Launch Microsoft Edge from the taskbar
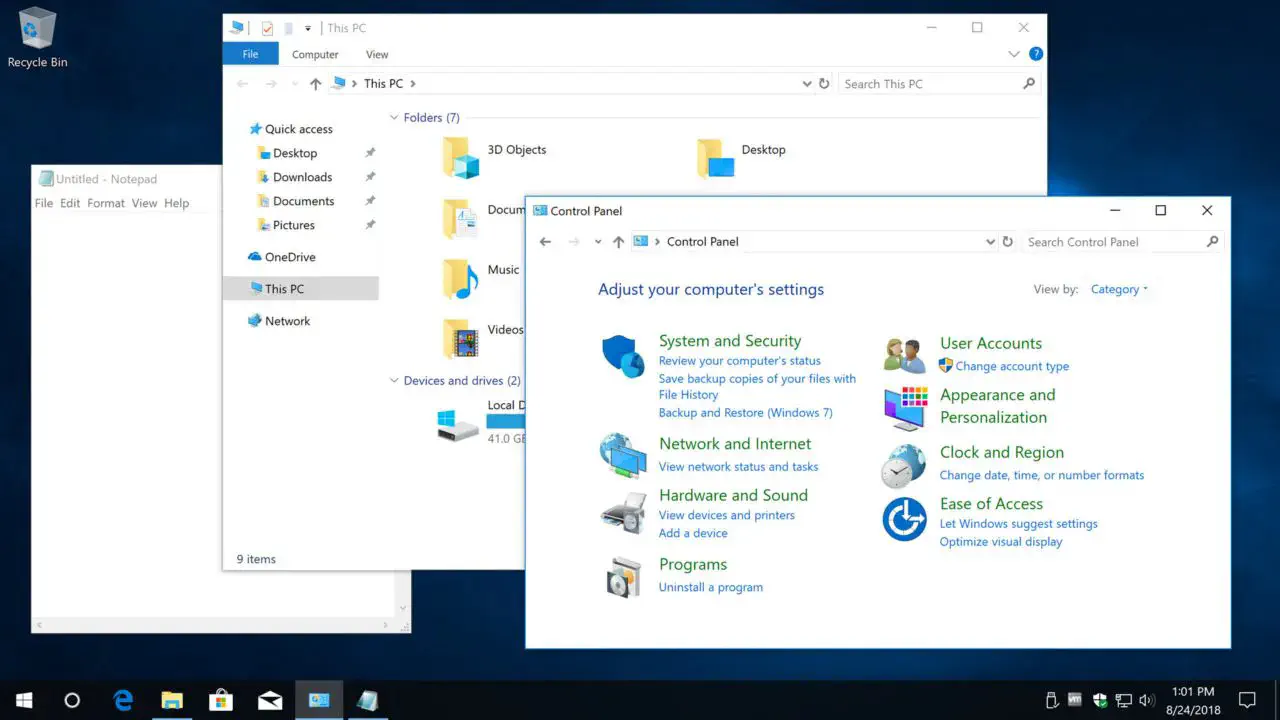 click(x=123, y=700)
